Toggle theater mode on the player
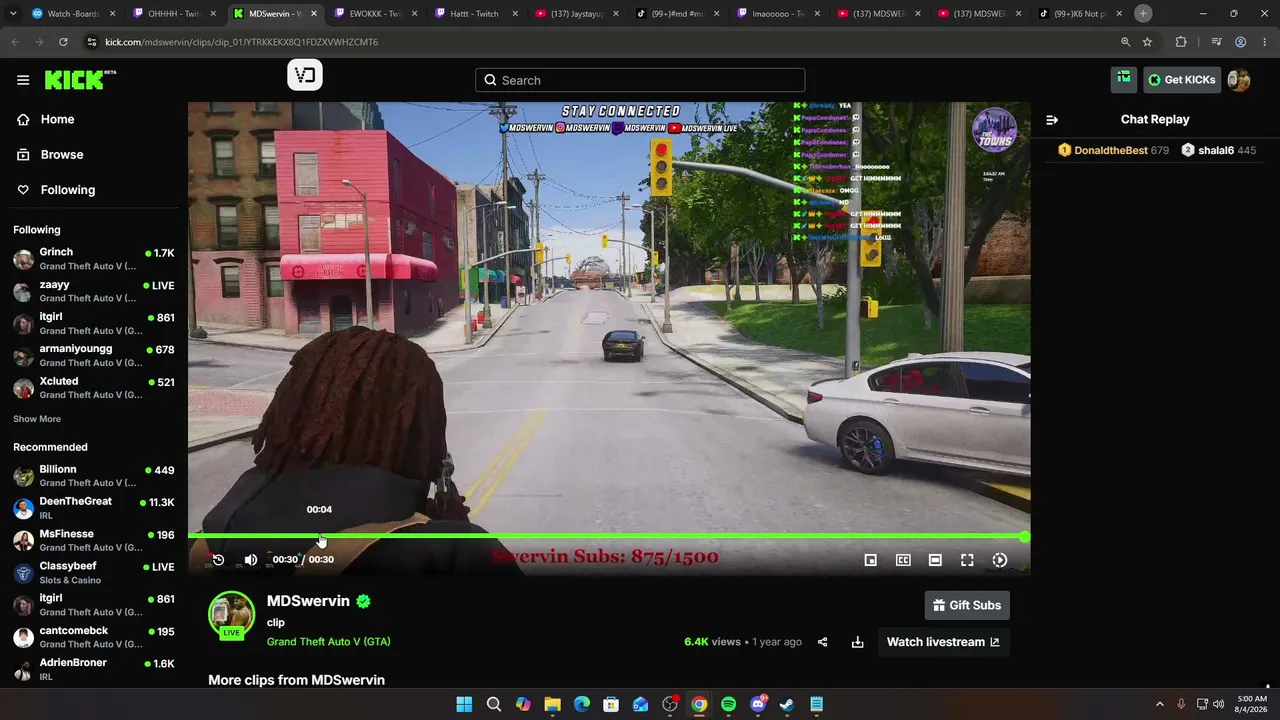This screenshot has width=1280, height=720. [935, 560]
